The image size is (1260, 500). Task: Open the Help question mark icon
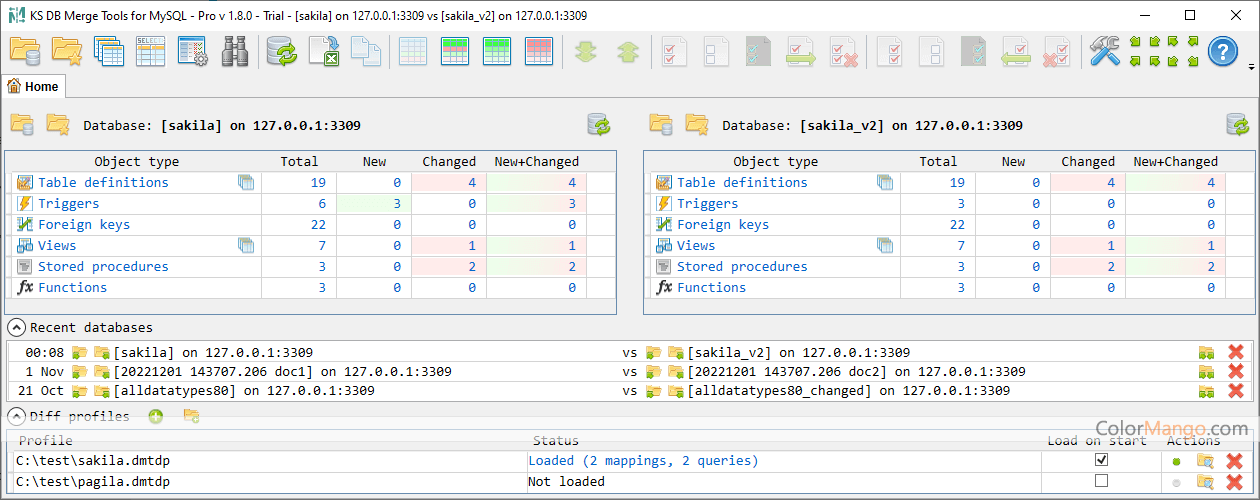(x=1223, y=51)
